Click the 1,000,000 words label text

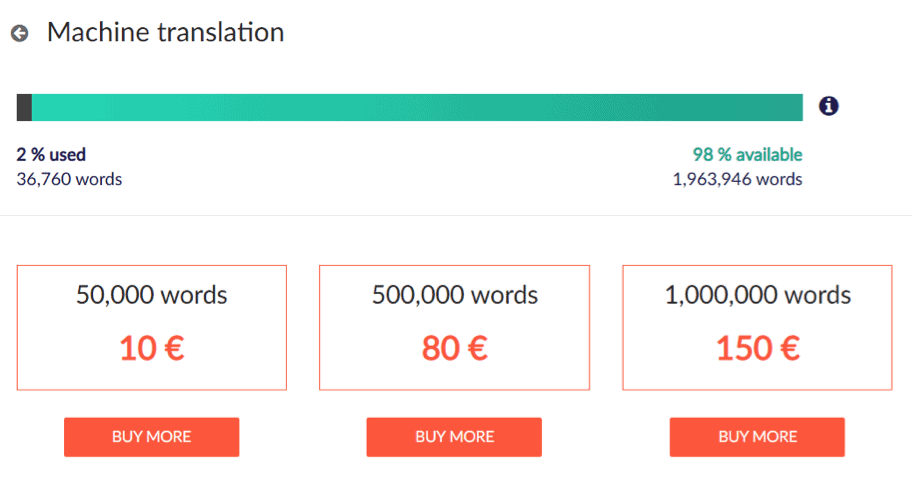(758, 295)
